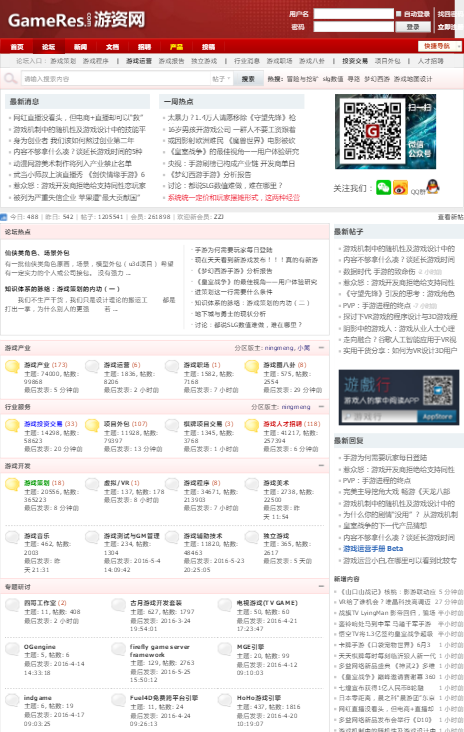Image resolution: width=464 pixels, height=732 pixels.
Task: Click the 登录 login button
Action: pos(413,27)
